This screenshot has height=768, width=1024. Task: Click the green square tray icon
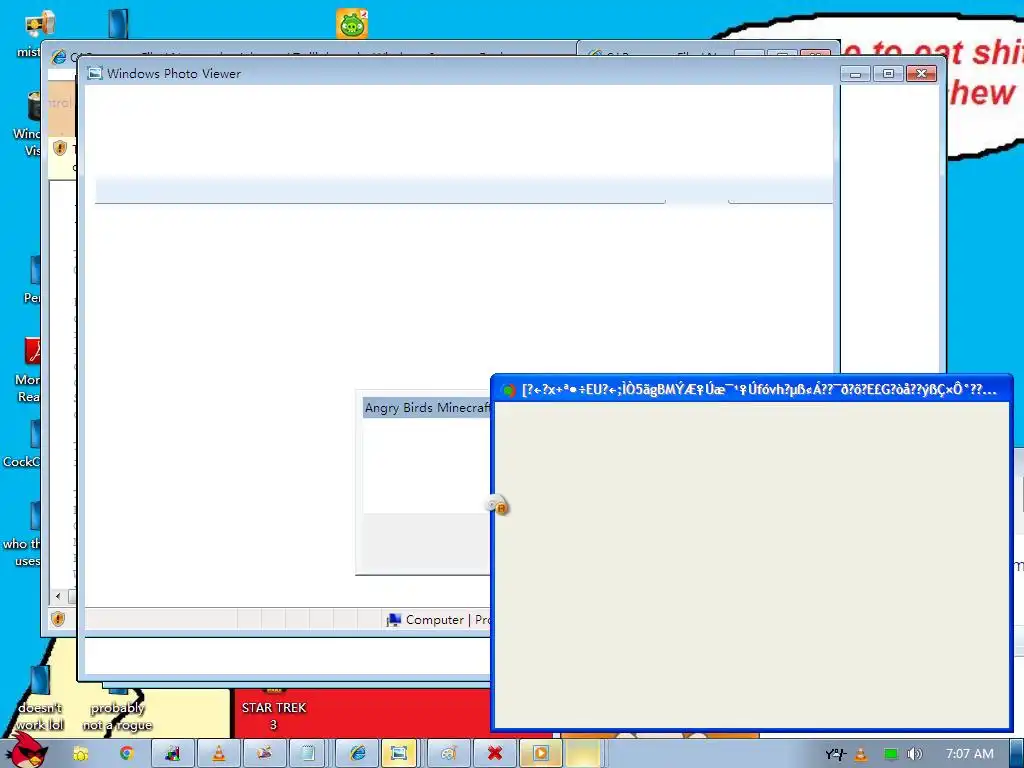[890, 754]
